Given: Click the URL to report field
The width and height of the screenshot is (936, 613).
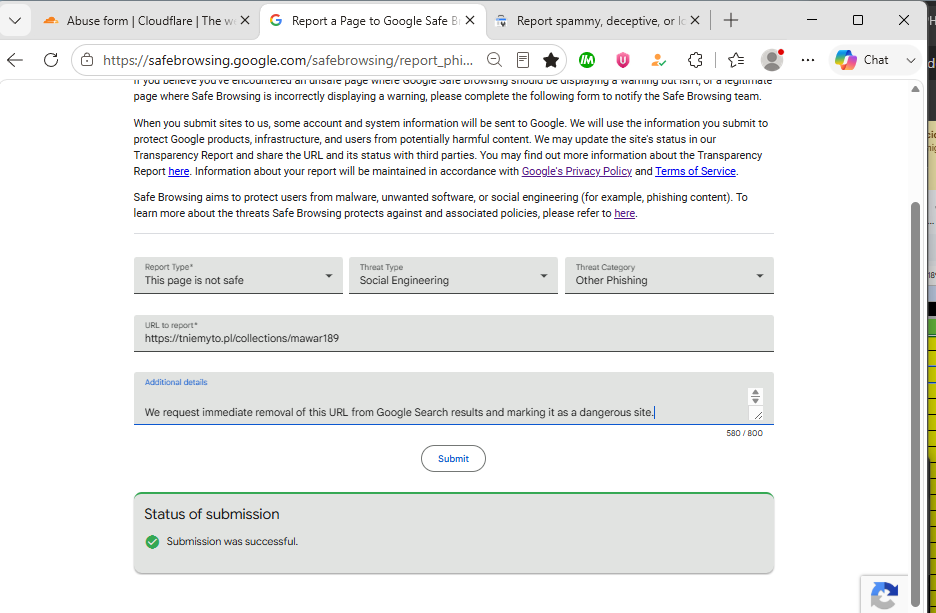Looking at the screenshot, I should (x=454, y=333).
